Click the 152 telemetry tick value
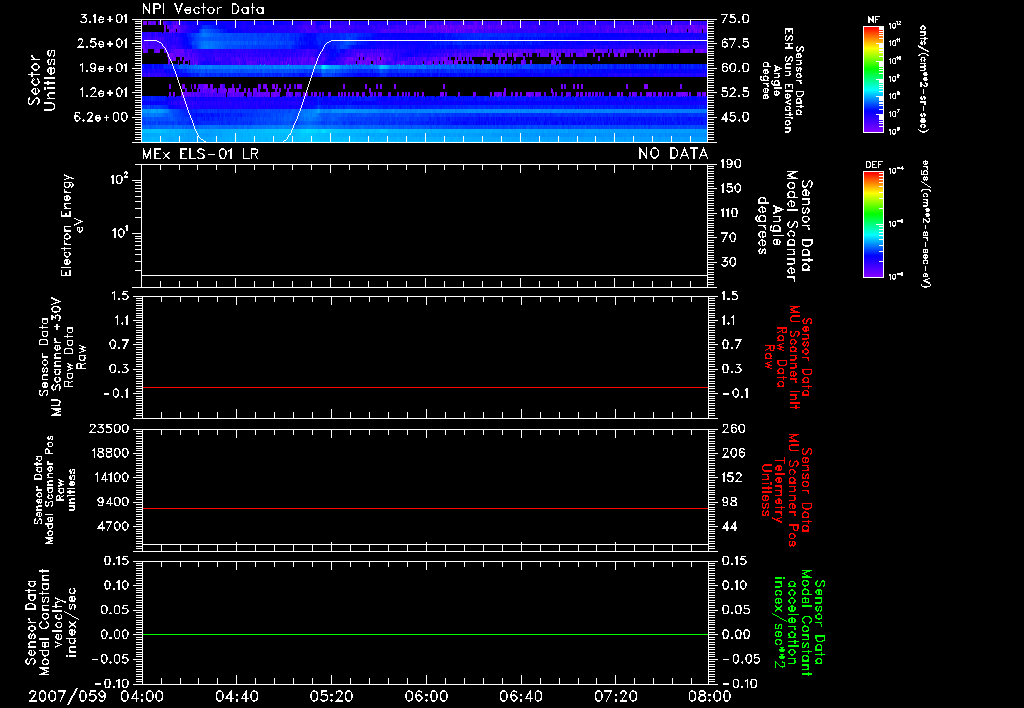 point(731,477)
